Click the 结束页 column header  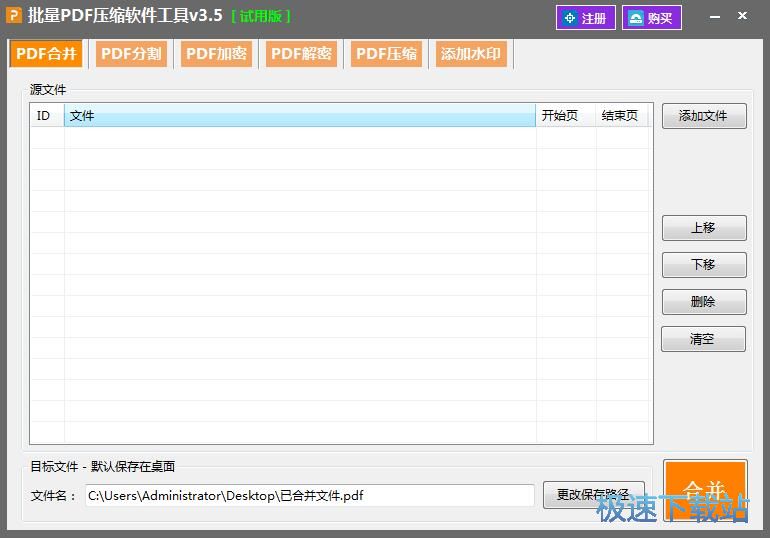point(624,116)
